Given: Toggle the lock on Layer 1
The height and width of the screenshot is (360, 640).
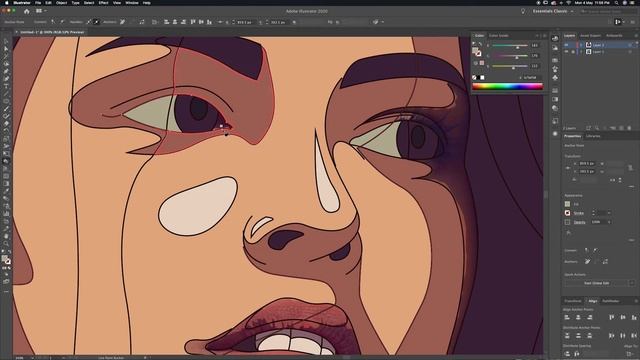Looking at the screenshot, I should tap(573, 52).
